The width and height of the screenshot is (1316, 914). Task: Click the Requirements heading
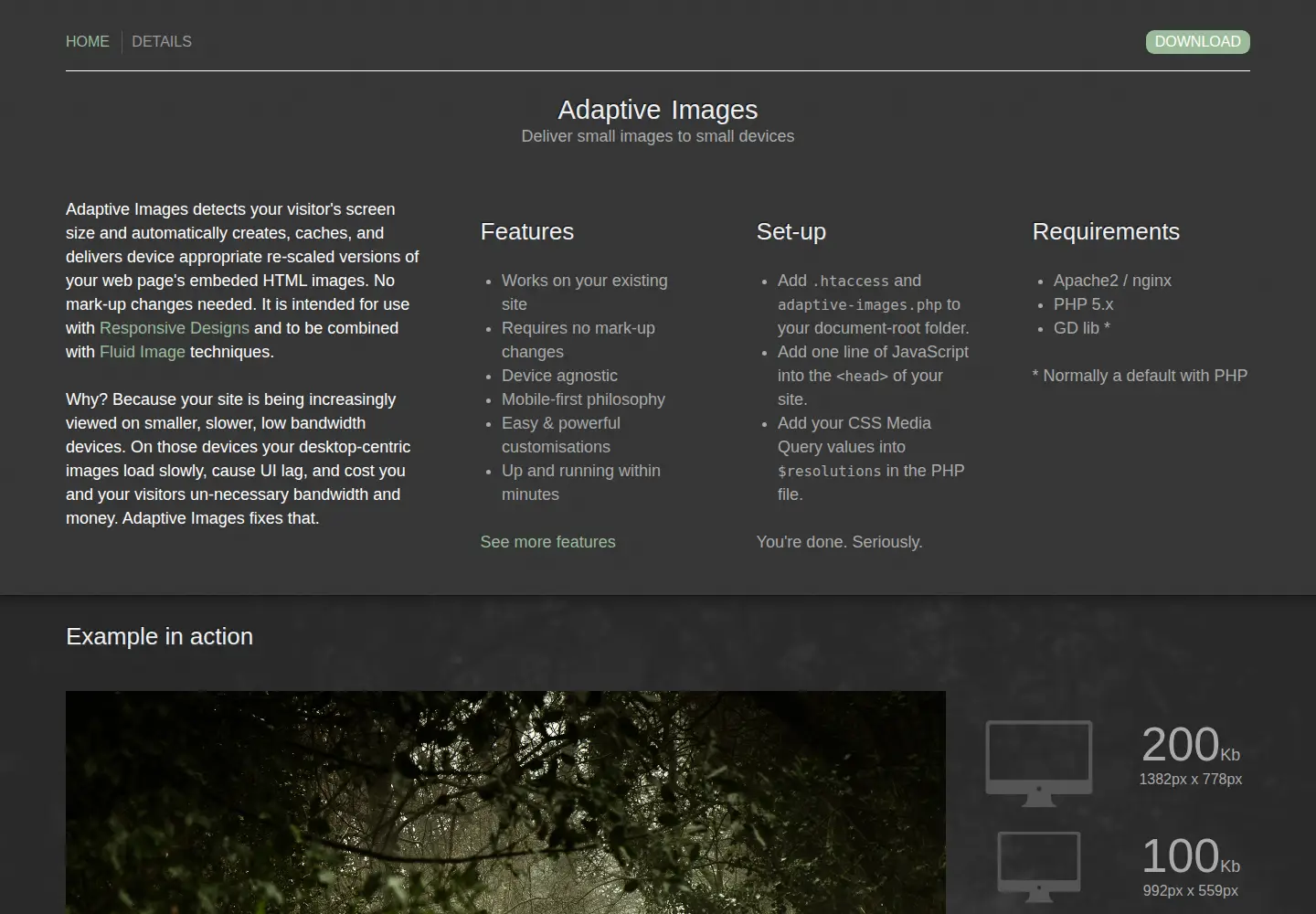coord(1106,232)
